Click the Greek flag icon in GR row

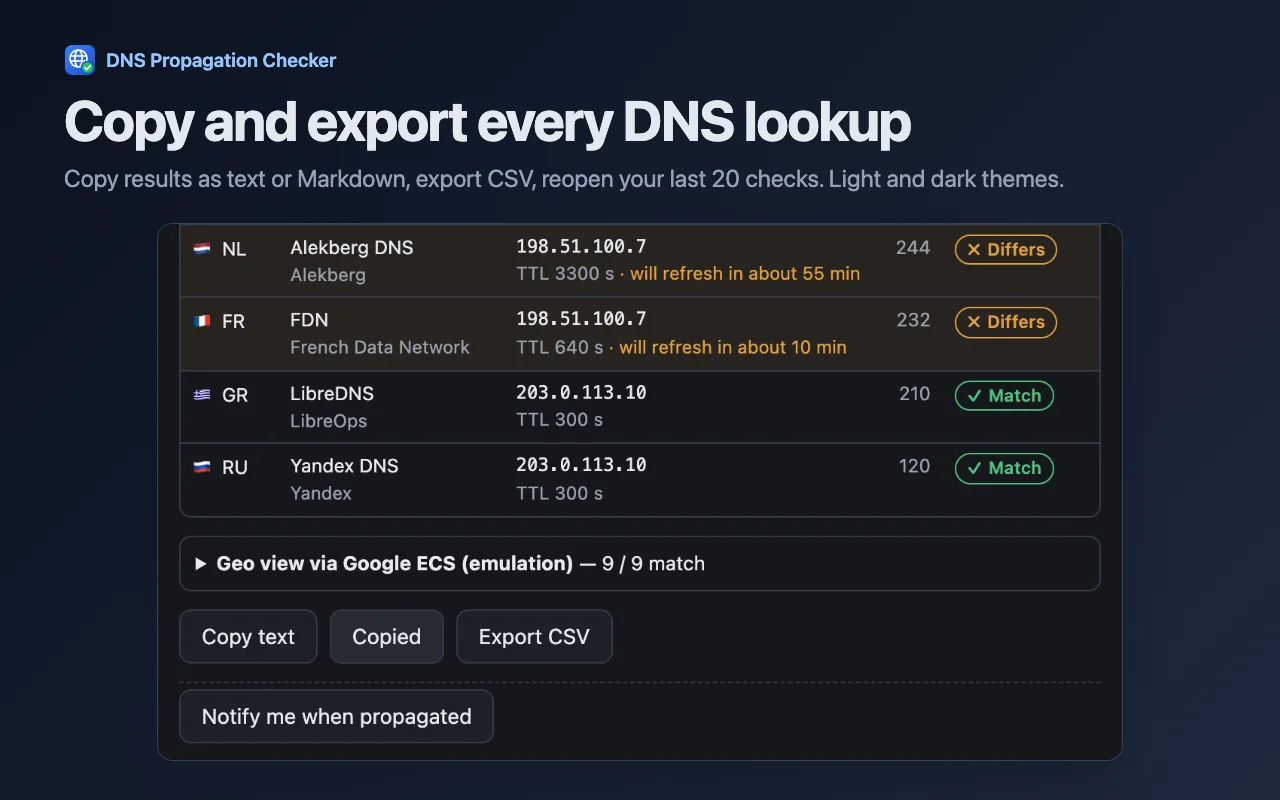tap(202, 395)
